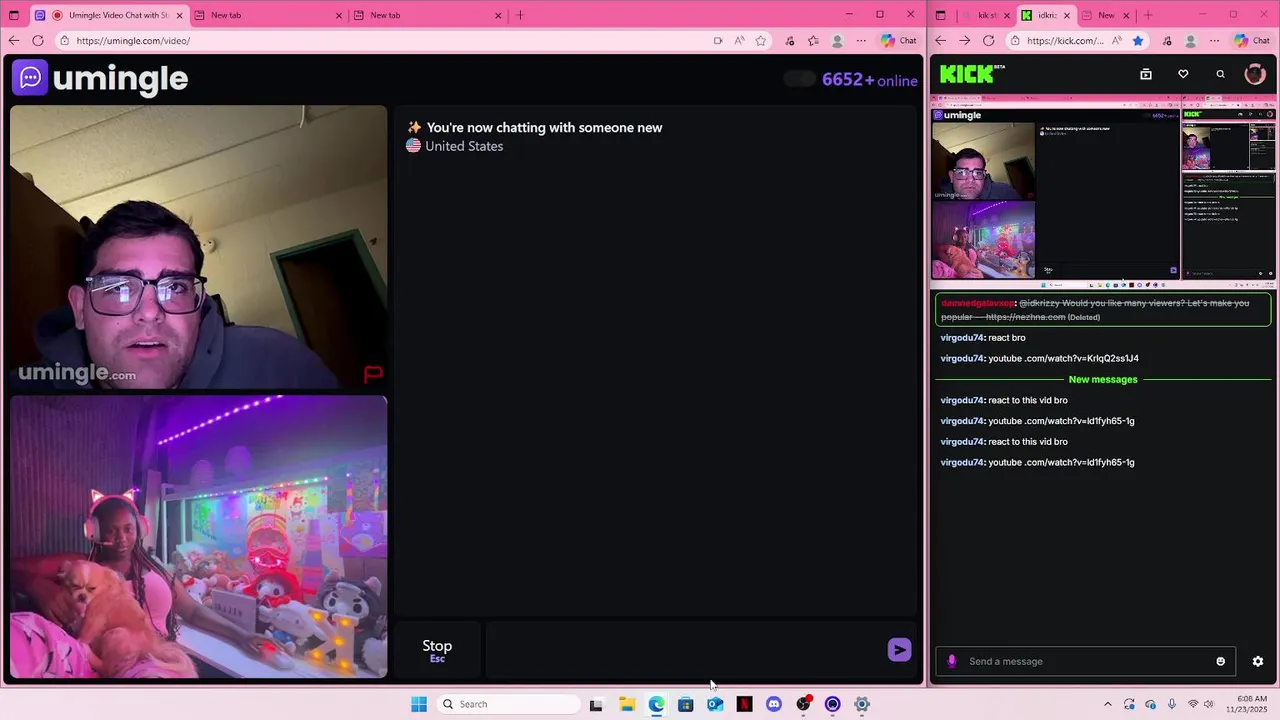Open Copilot Chat in right browser
Image resolution: width=1280 pixels, height=720 pixels.
(x=1252, y=40)
